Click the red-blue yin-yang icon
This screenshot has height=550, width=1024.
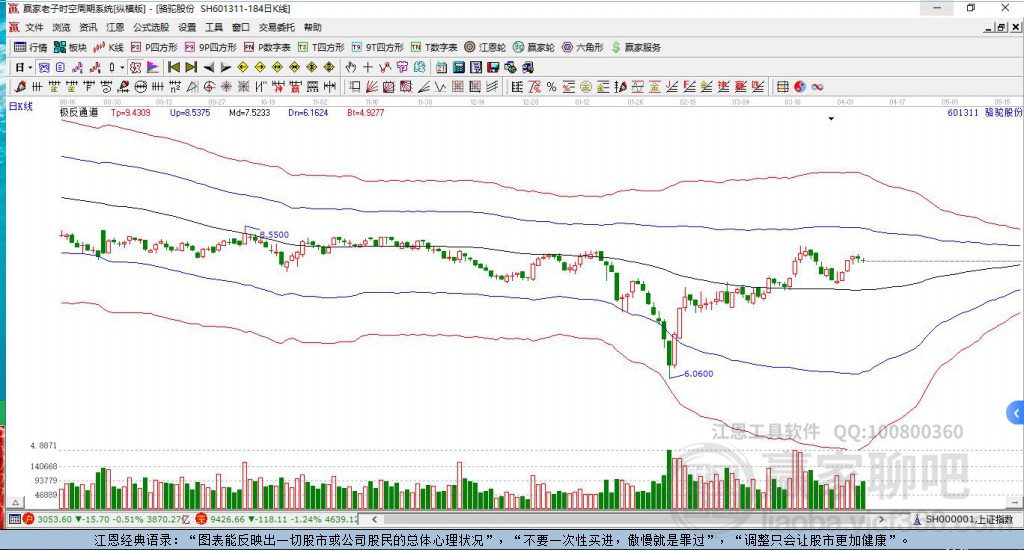(800, 87)
